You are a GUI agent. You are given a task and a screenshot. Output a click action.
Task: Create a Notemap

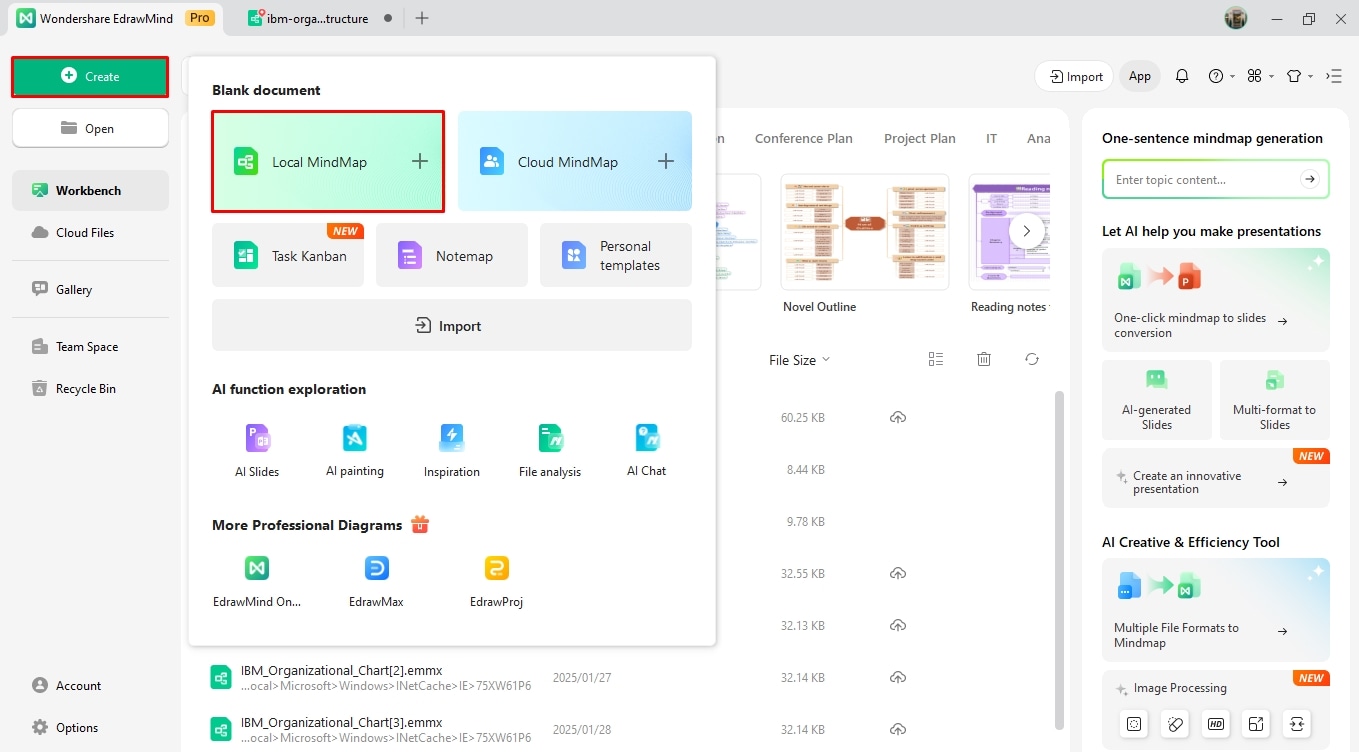(x=452, y=255)
